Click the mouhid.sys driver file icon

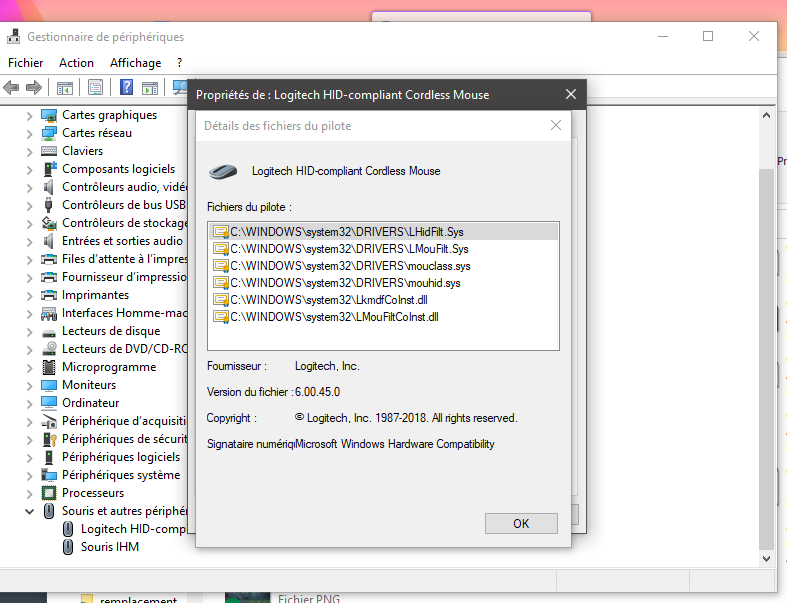220,283
